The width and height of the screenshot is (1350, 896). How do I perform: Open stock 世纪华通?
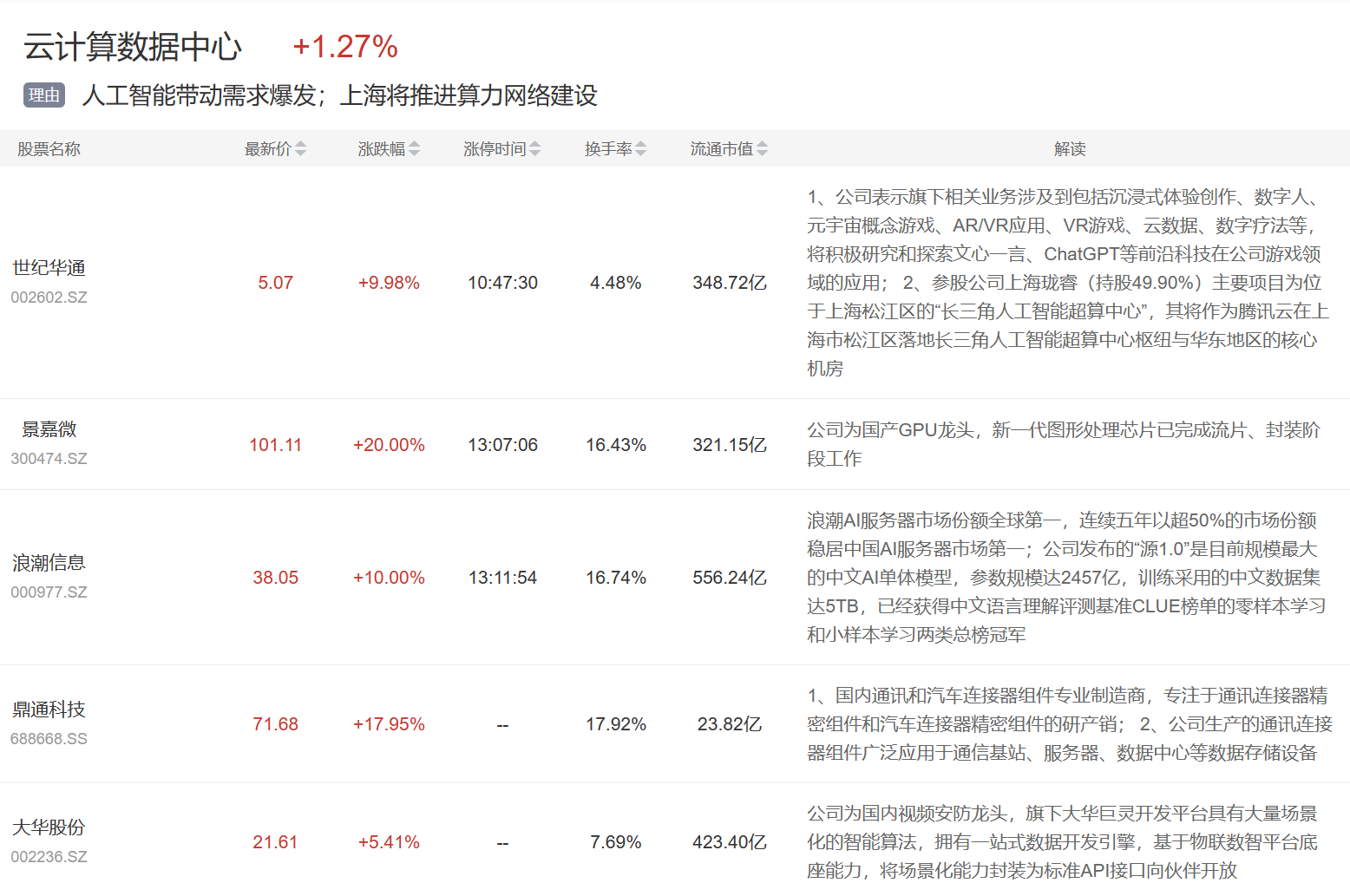click(x=49, y=268)
